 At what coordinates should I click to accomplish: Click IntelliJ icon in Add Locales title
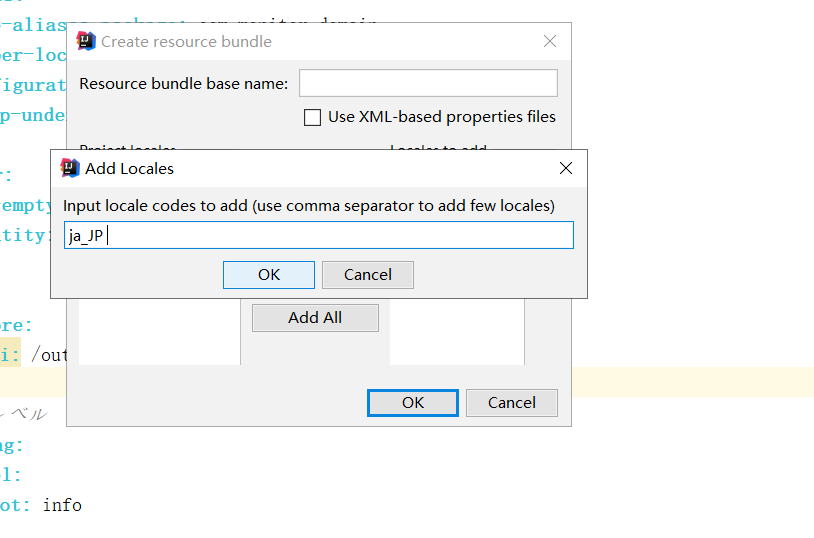(x=70, y=168)
